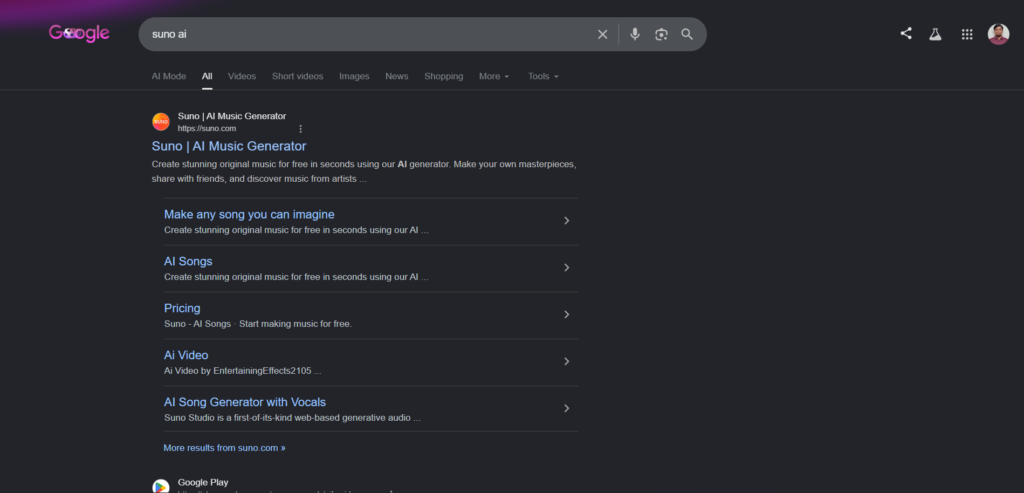Viewport: 1024px width, 493px height.
Task: Open the 'AI Songs' sitelink
Action: click(x=188, y=261)
